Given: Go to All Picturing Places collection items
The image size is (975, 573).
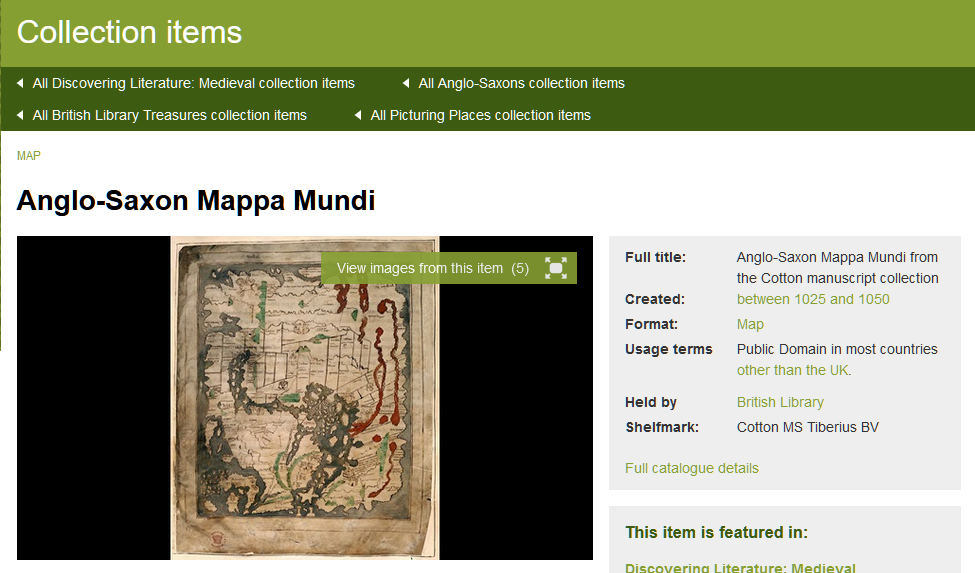Looking at the screenshot, I should [x=481, y=116].
